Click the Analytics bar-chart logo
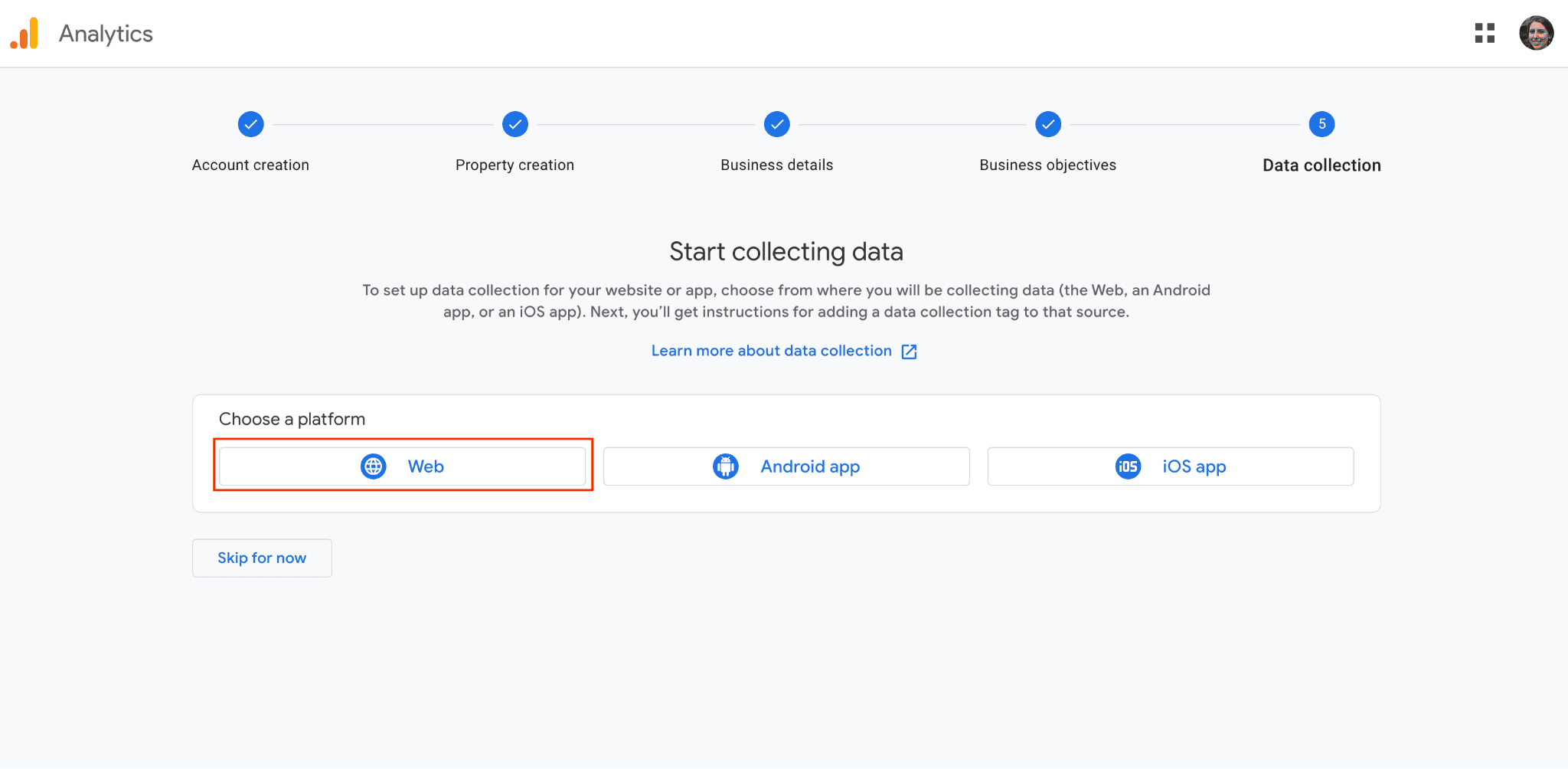 (x=24, y=34)
